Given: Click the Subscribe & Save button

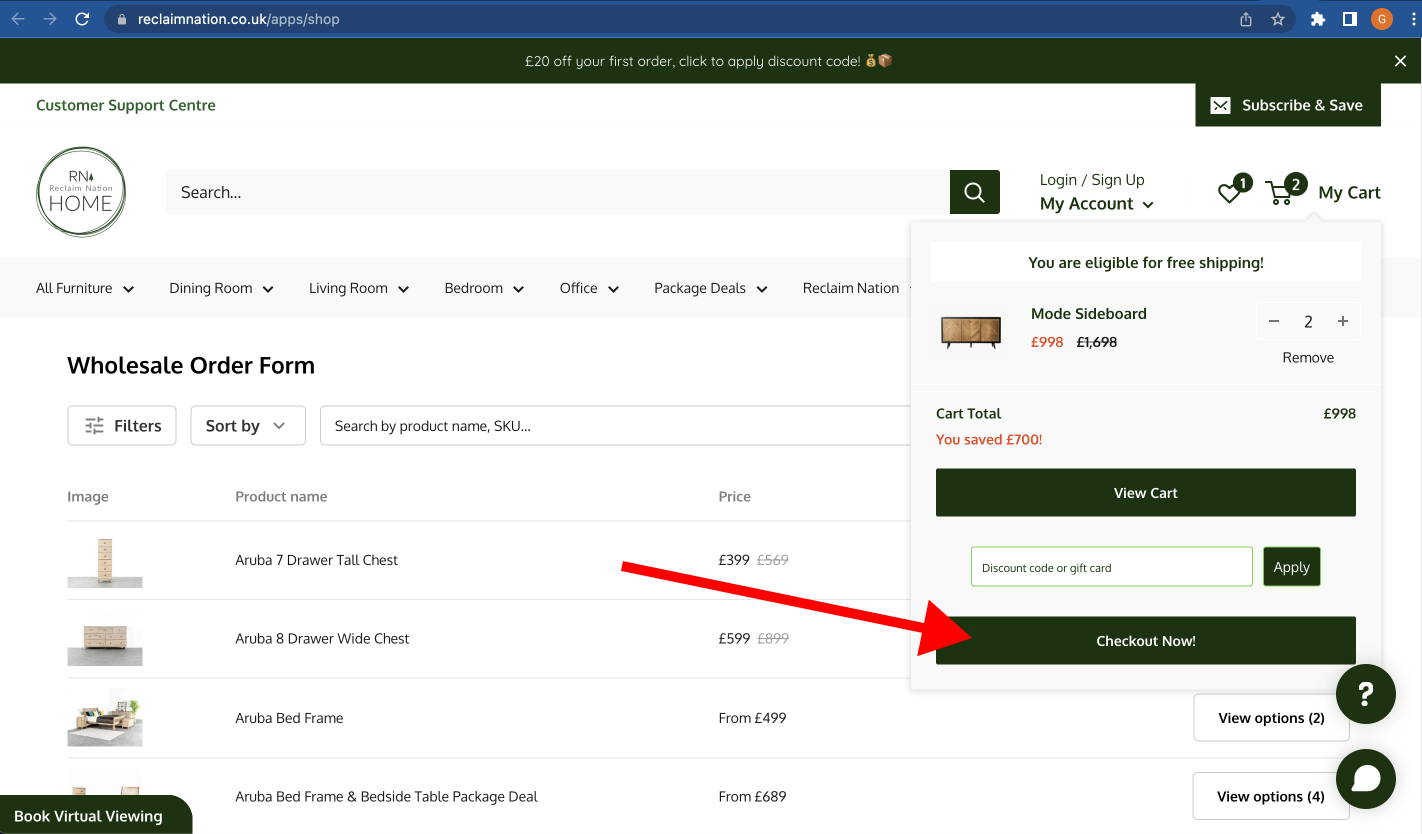Looking at the screenshot, I should point(1288,105).
